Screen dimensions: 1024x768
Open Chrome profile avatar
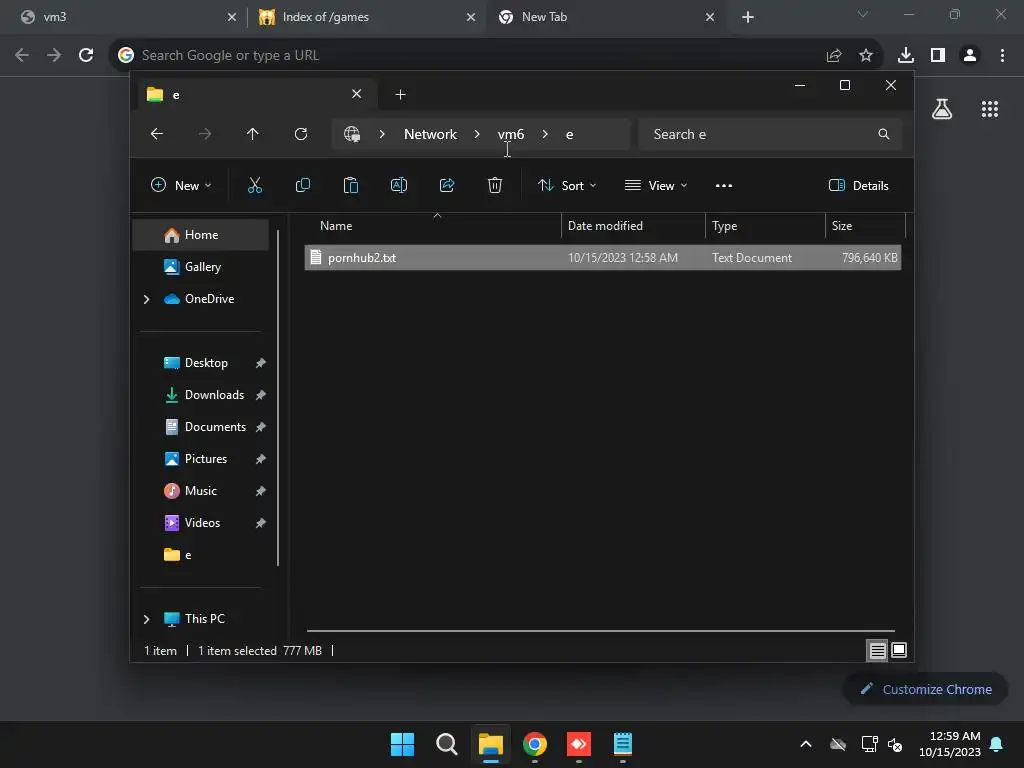[970, 55]
